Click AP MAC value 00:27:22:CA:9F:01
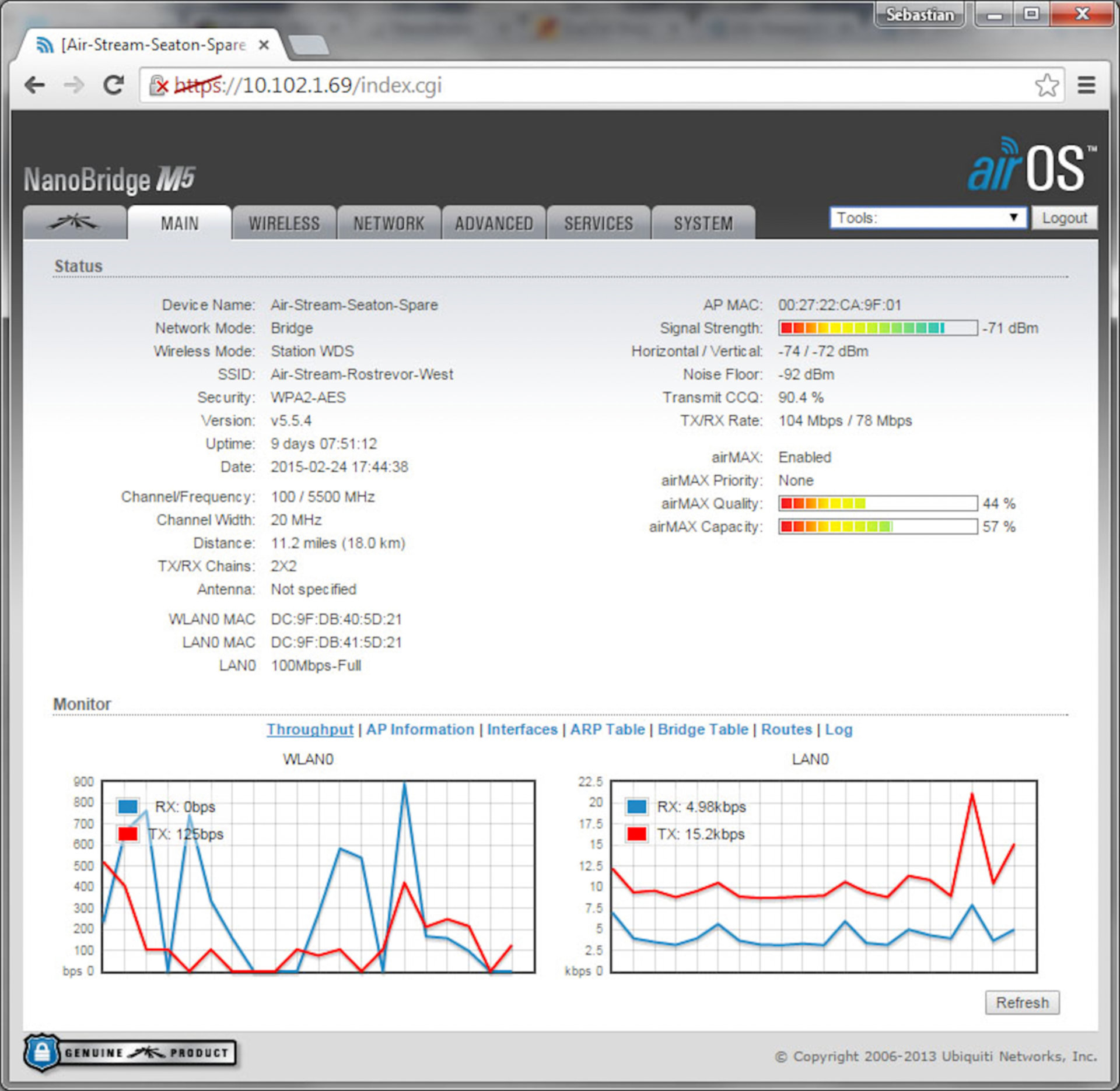This screenshot has width=1120, height=1091. click(839, 305)
